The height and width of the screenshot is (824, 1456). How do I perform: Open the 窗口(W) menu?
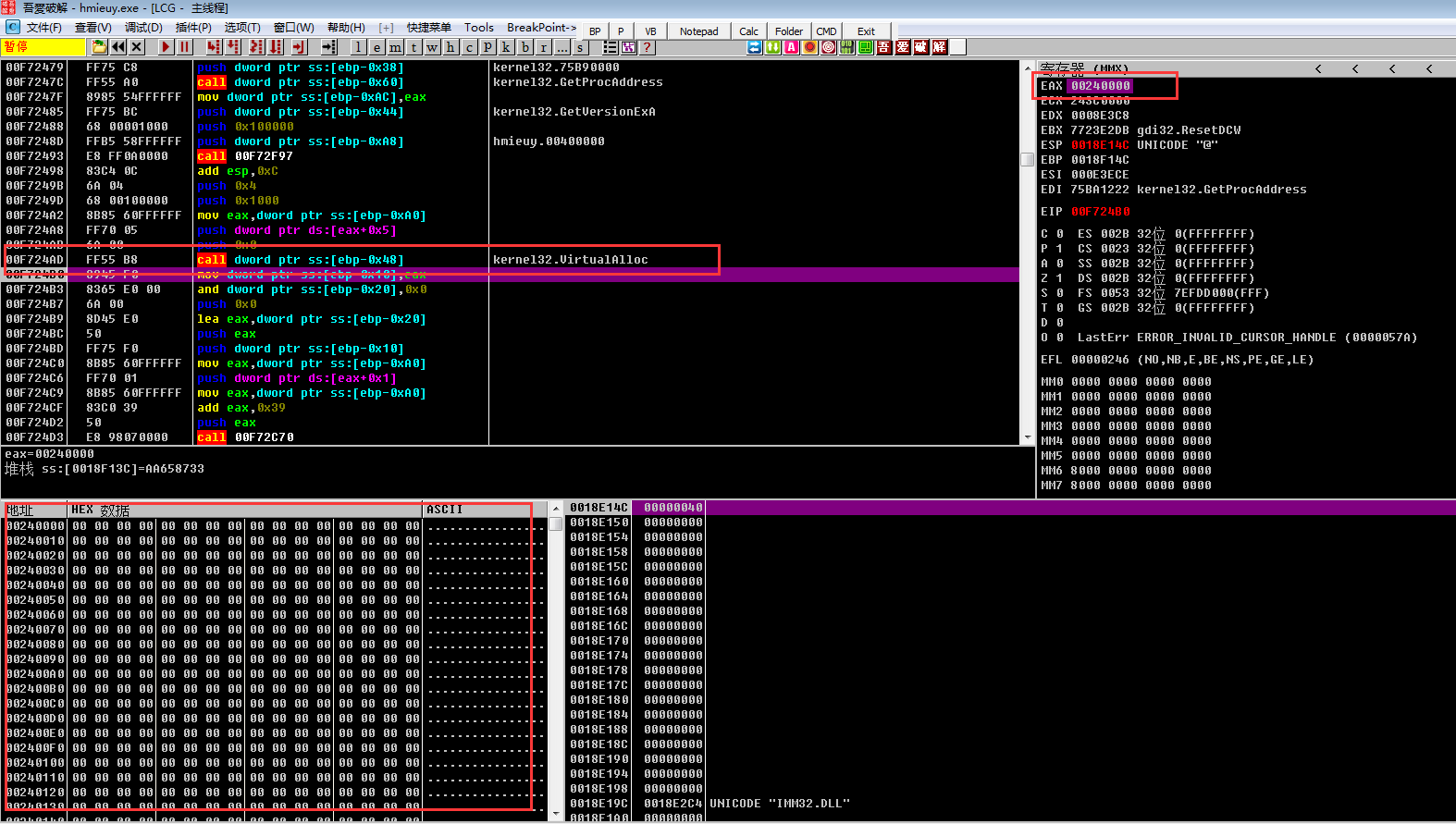click(x=294, y=28)
